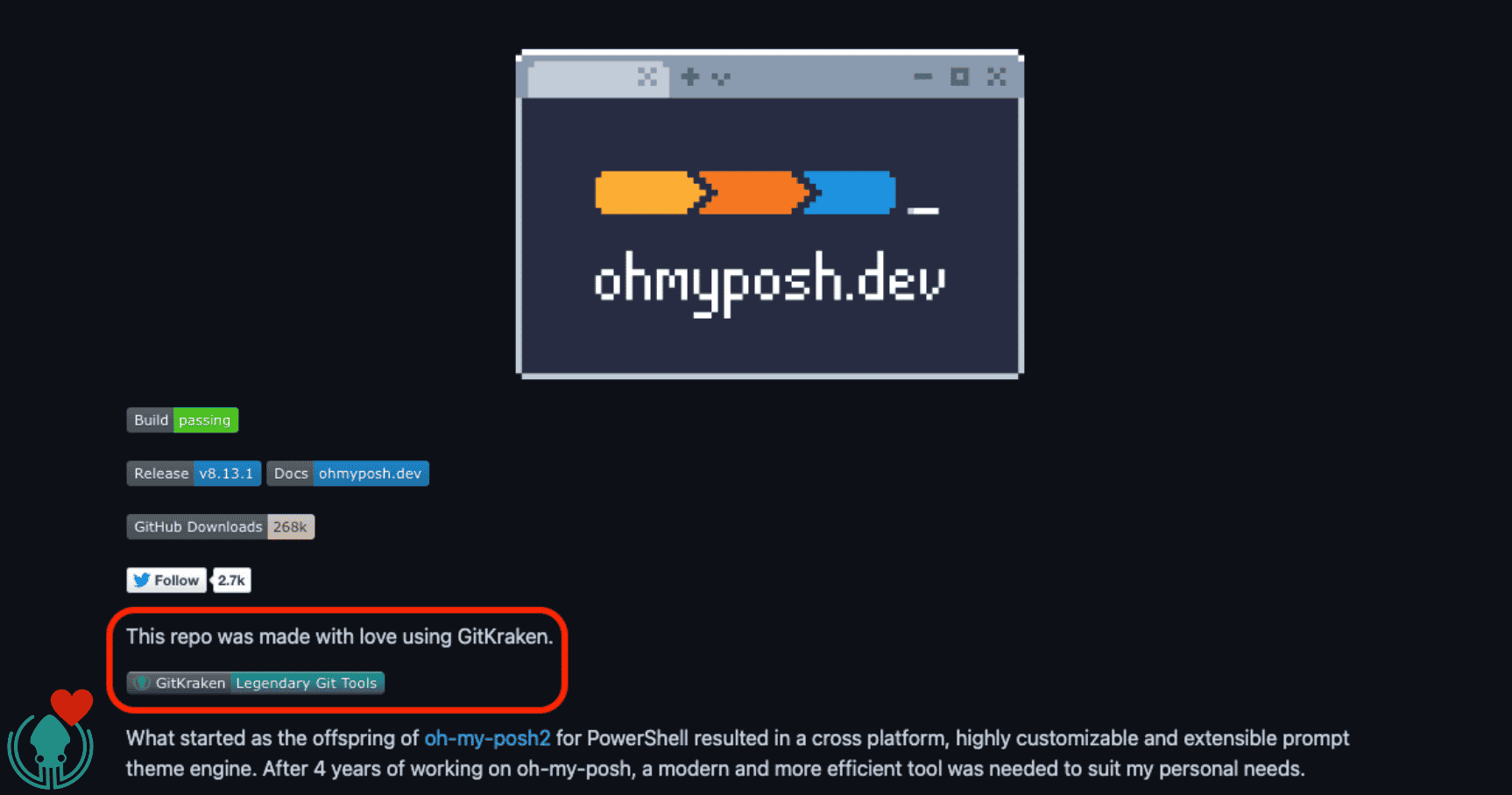Click the GitKraken Legendary Git Tools badge
This screenshot has height=795, width=1512.
[x=256, y=683]
